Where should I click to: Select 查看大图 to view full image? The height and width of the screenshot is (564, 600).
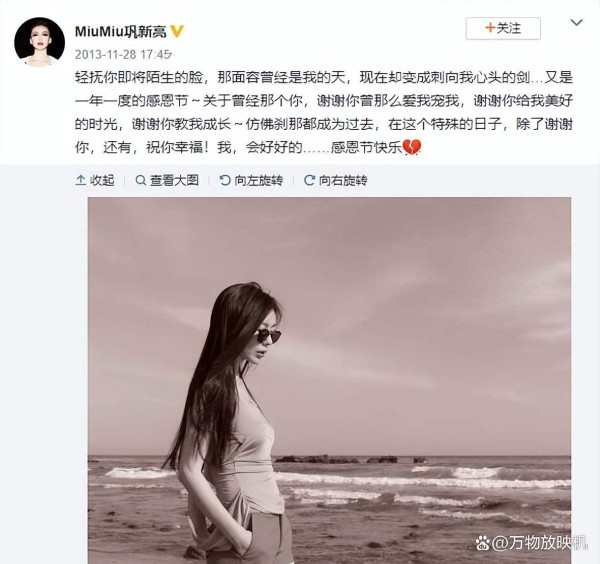[x=167, y=180]
